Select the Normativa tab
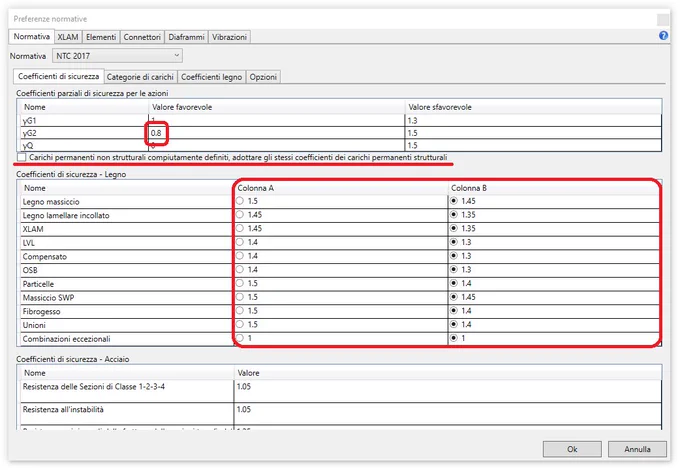680x471 pixels. pyautogui.click(x=32, y=37)
